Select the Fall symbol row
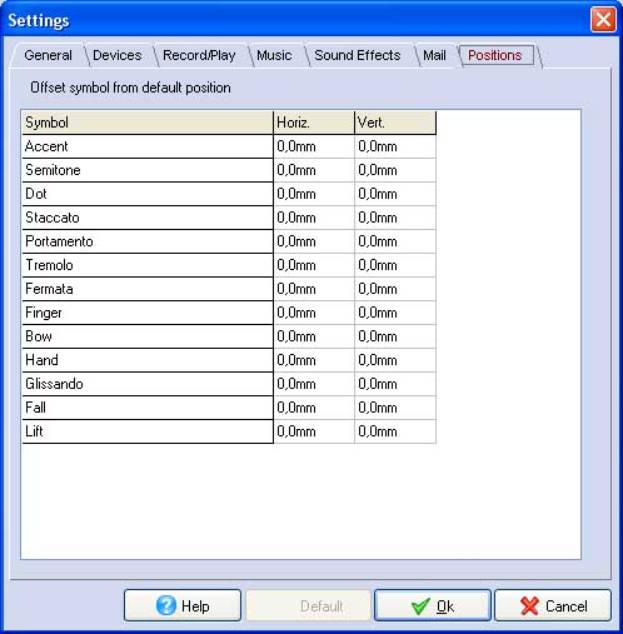 (x=148, y=408)
